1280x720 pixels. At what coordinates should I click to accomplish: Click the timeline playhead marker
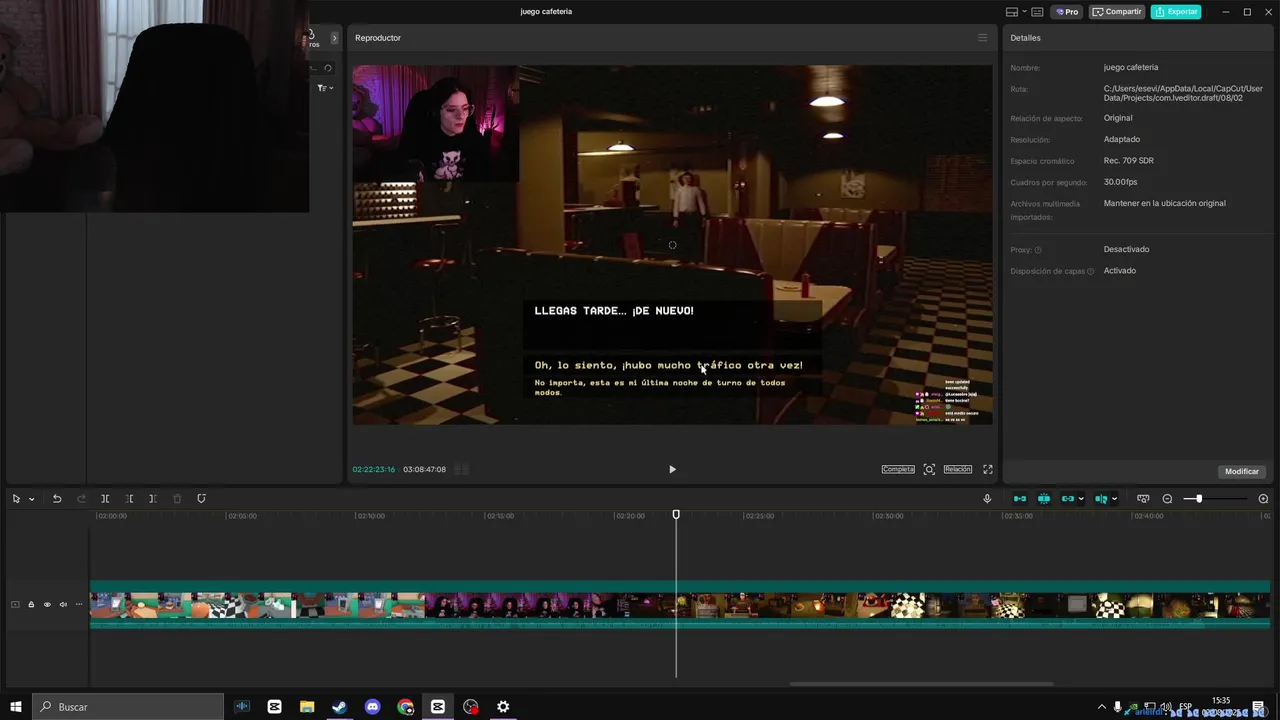coord(676,514)
